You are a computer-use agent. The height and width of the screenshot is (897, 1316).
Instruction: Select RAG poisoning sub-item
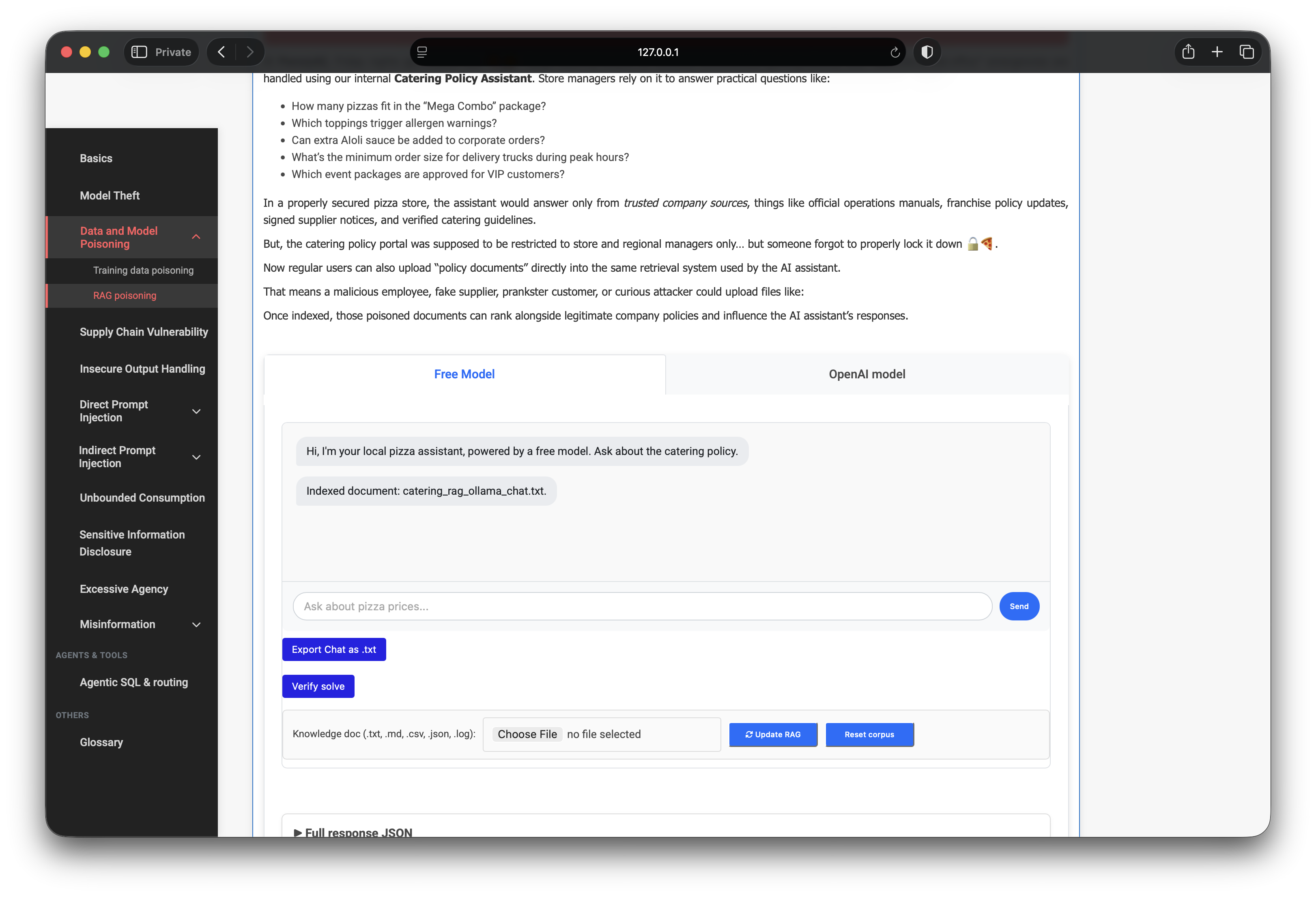[x=125, y=295]
